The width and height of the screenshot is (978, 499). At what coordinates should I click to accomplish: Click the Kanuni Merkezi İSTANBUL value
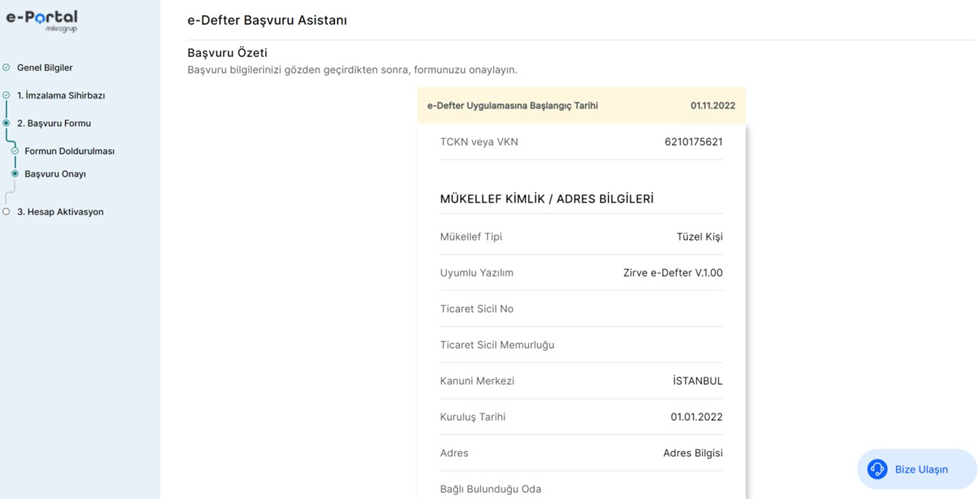(x=697, y=381)
